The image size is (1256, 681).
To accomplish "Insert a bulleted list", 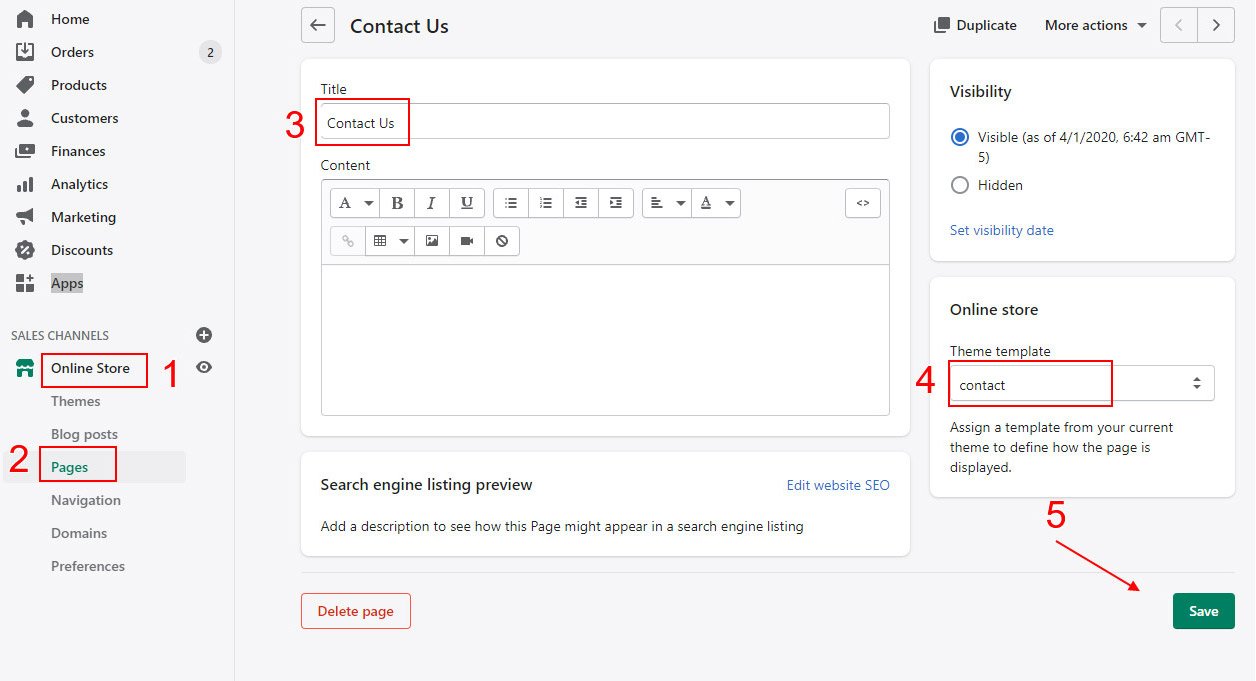I will [511, 203].
